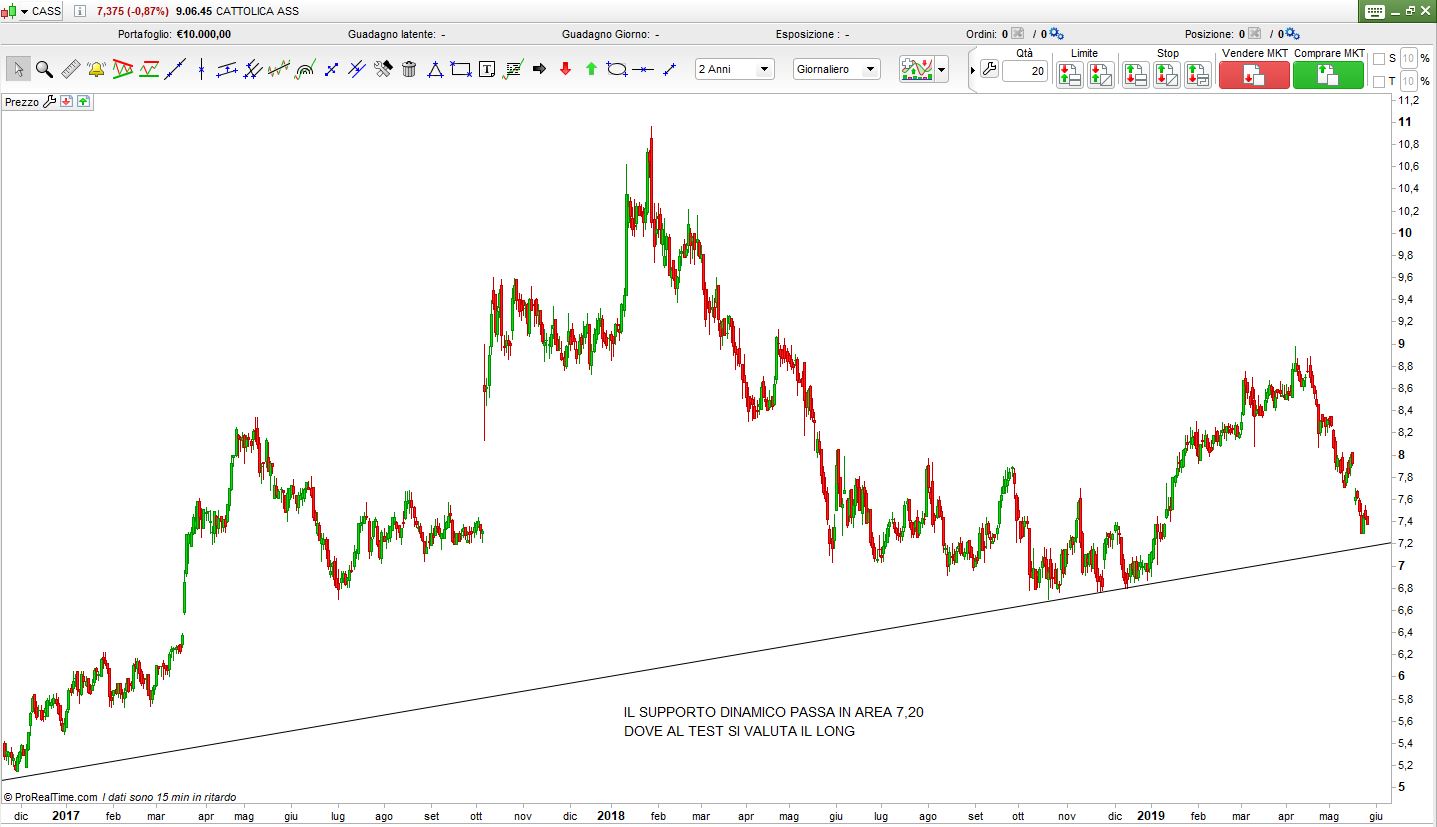Viewport: 1437px width, 827px height.
Task: Open the alert bell tool
Action: coord(97,69)
